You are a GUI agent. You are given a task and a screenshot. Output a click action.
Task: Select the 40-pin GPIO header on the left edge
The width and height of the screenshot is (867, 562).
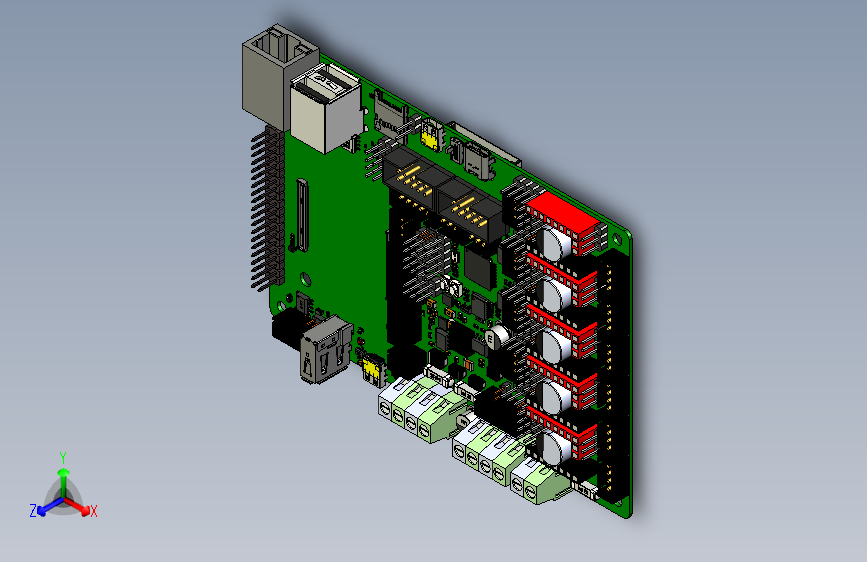268,207
